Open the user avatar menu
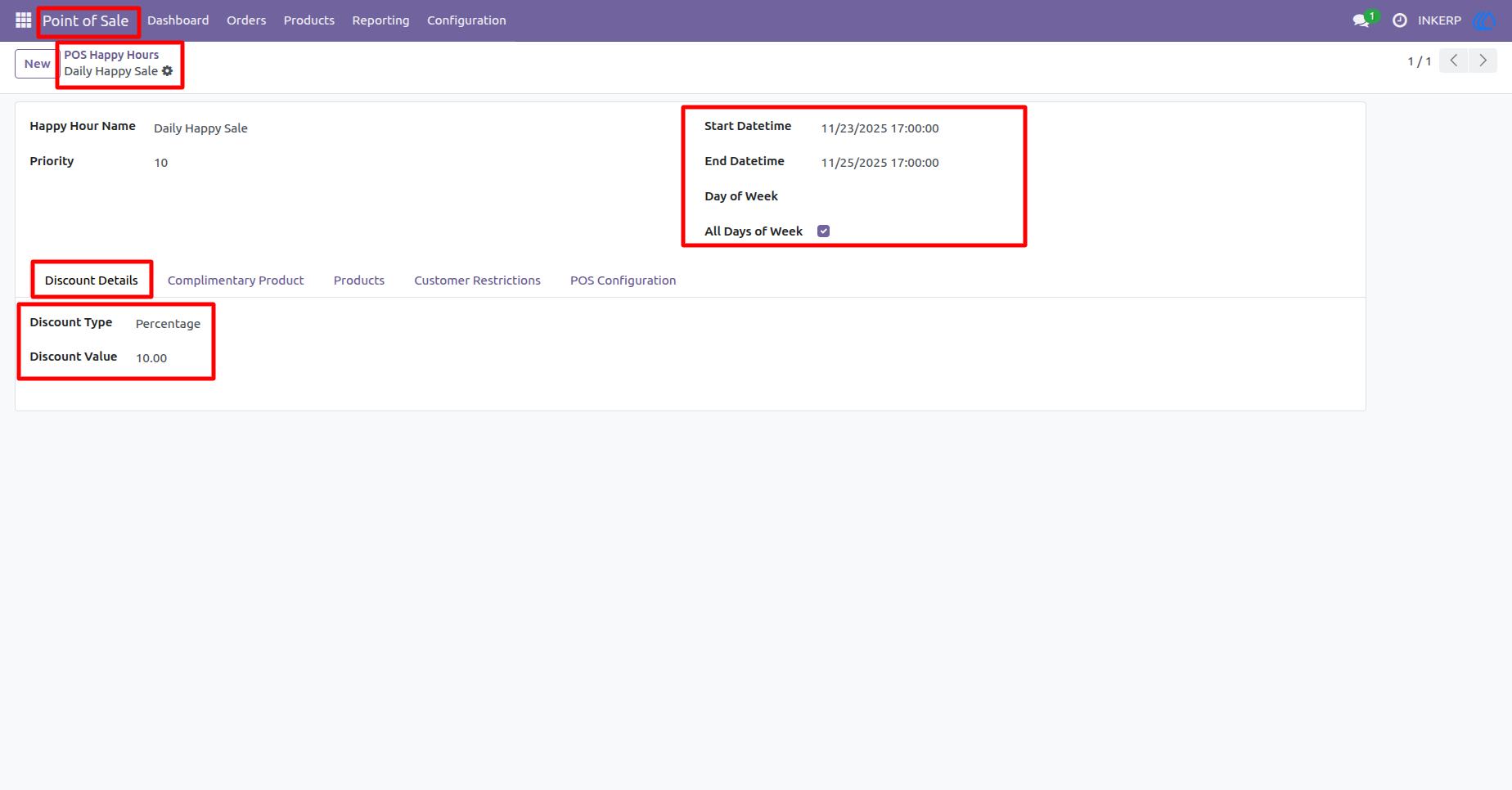1512x790 pixels. click(x=1484, y=20)
